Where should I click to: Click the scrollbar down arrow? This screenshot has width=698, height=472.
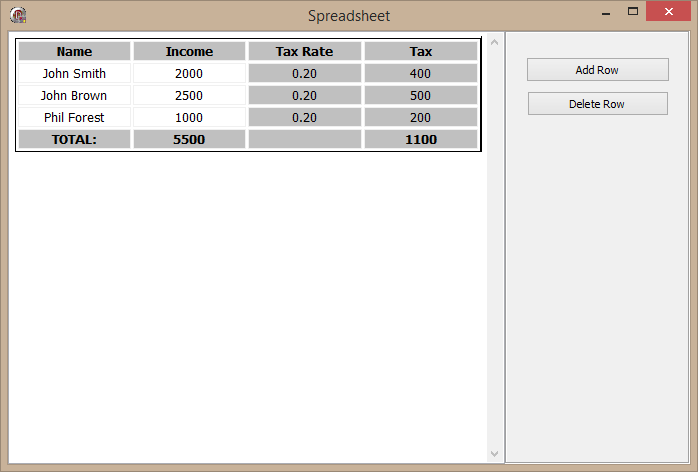point(494,454)
